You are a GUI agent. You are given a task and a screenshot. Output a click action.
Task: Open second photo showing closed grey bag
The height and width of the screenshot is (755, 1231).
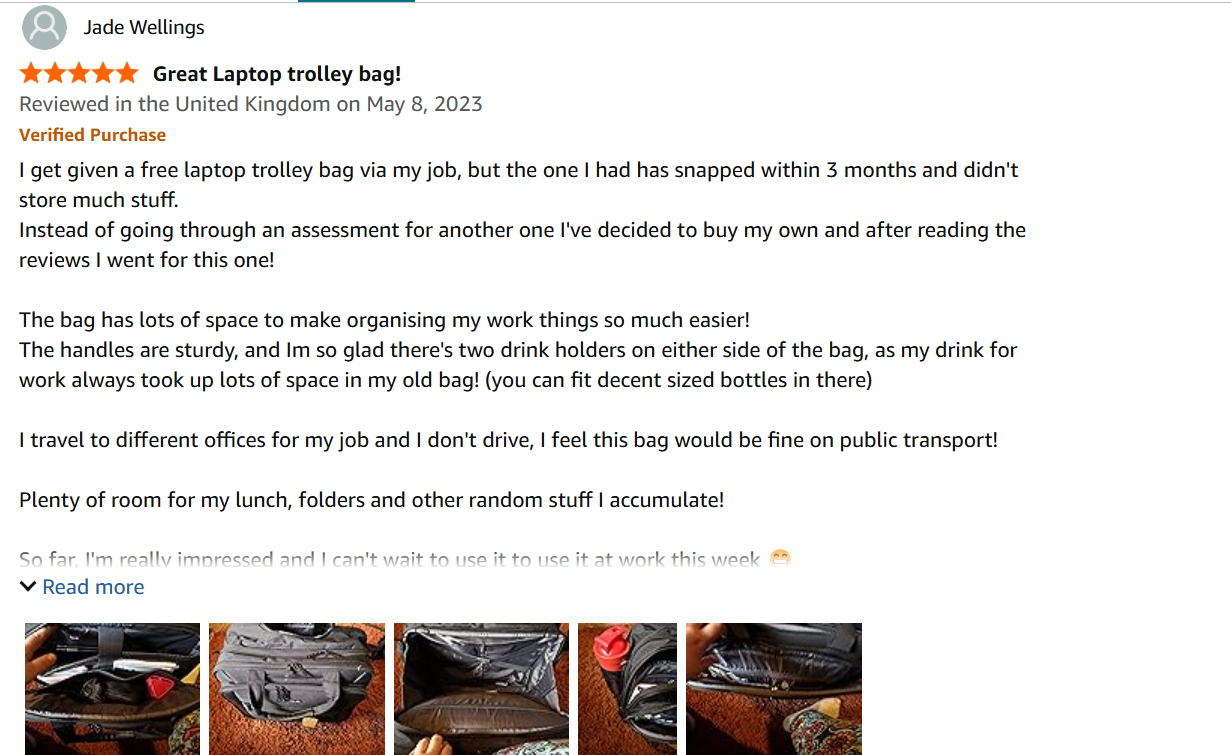click(297, 688)
